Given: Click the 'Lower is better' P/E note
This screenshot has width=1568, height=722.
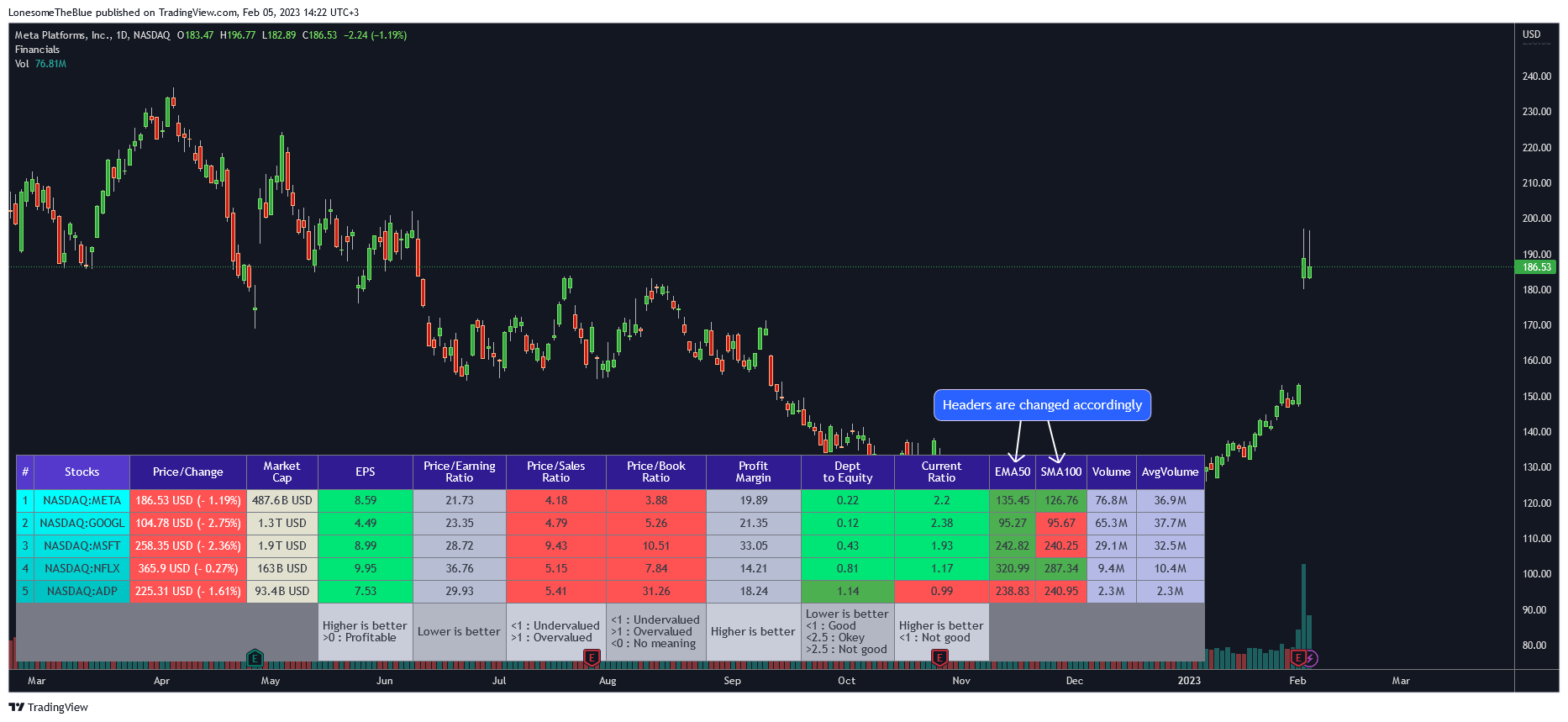Looking at the screenshot, I should click(460, 632).
